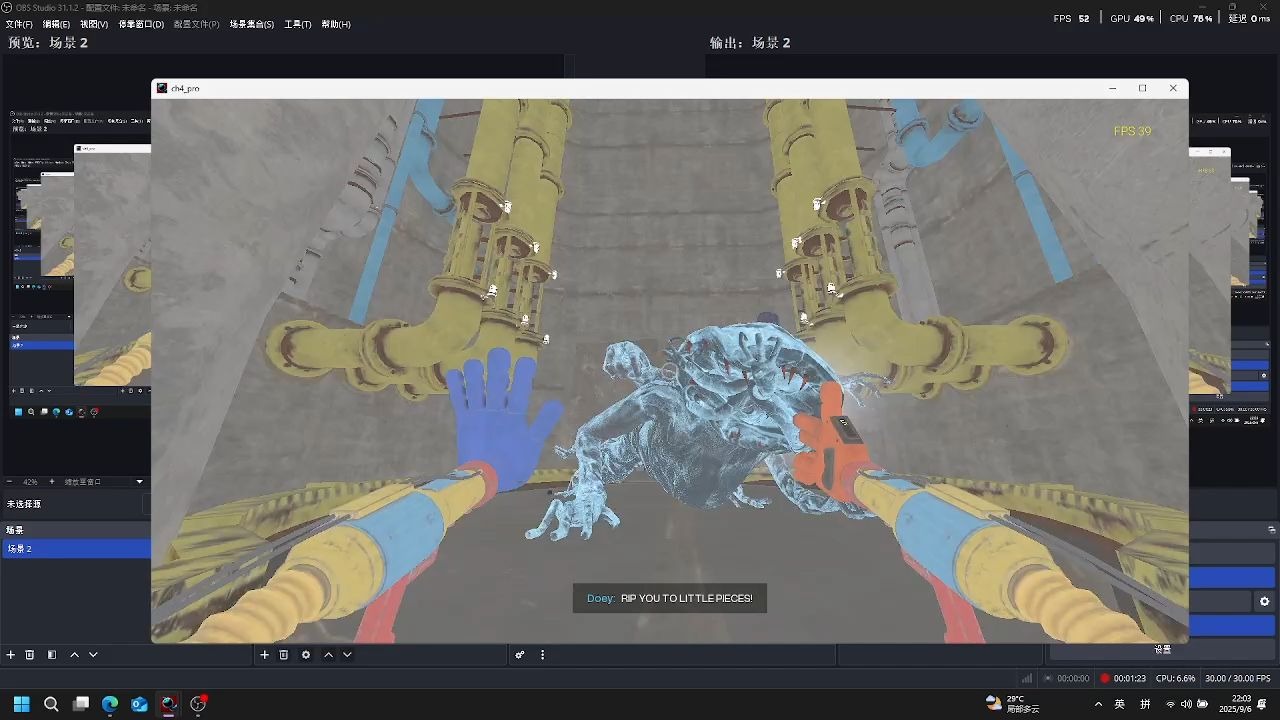Screen dimensions: 1280x720
Task: Launch Microsoft Edge from taskbar
Action: 110,704
